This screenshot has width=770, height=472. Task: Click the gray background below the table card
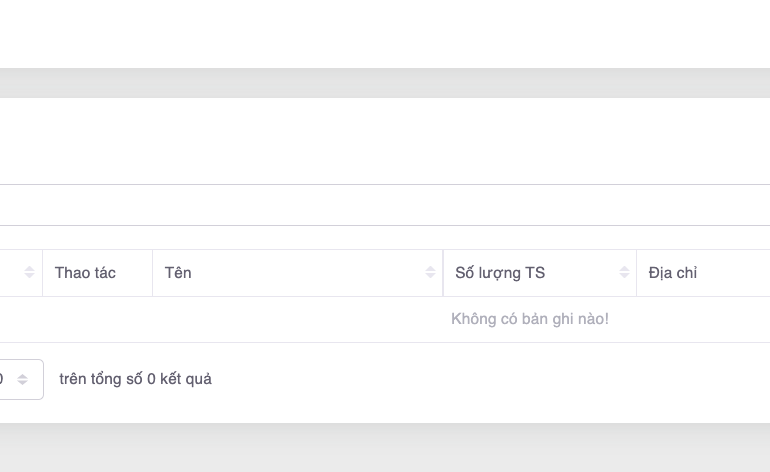[385, 448]
